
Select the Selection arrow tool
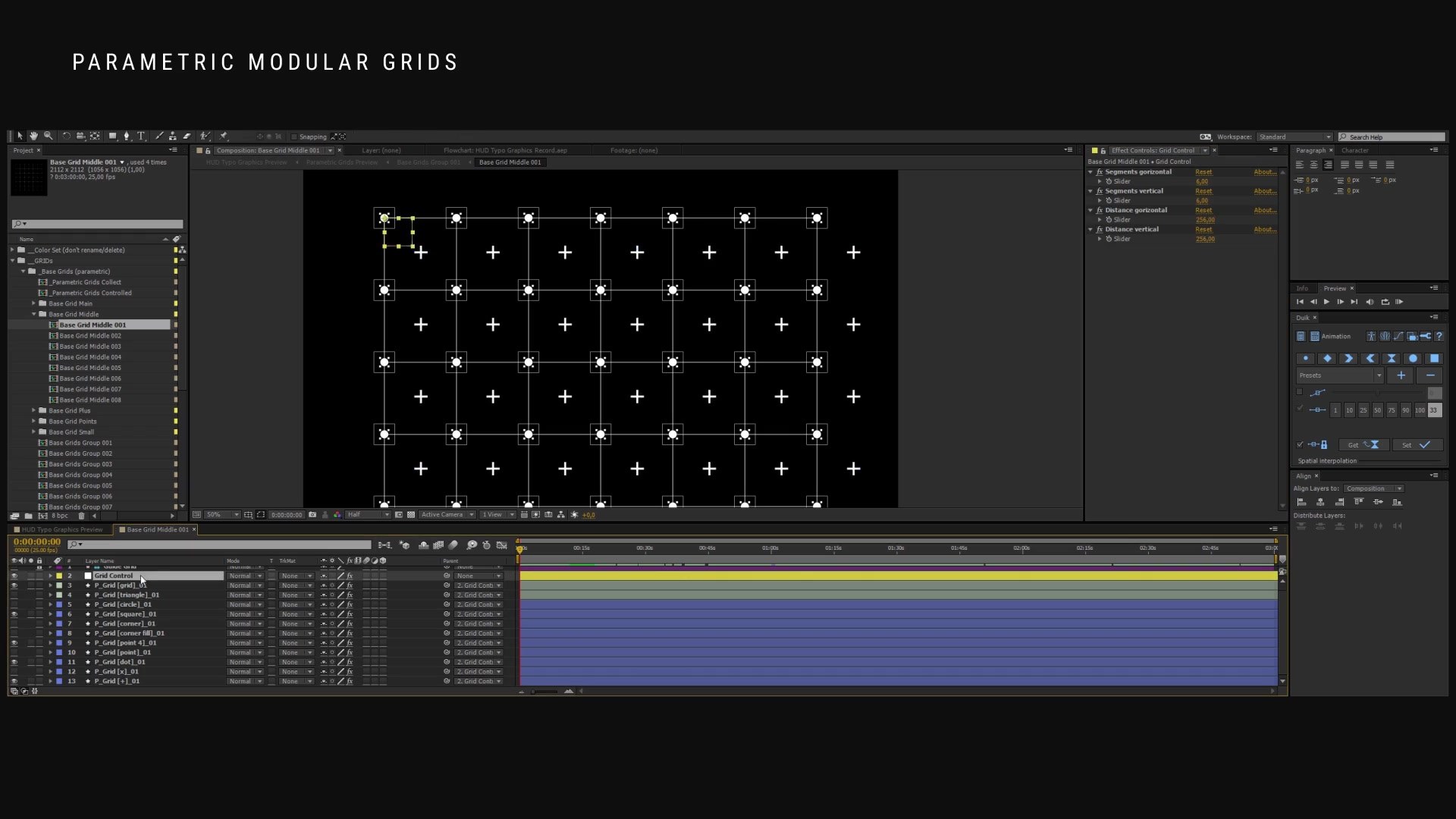20,136
